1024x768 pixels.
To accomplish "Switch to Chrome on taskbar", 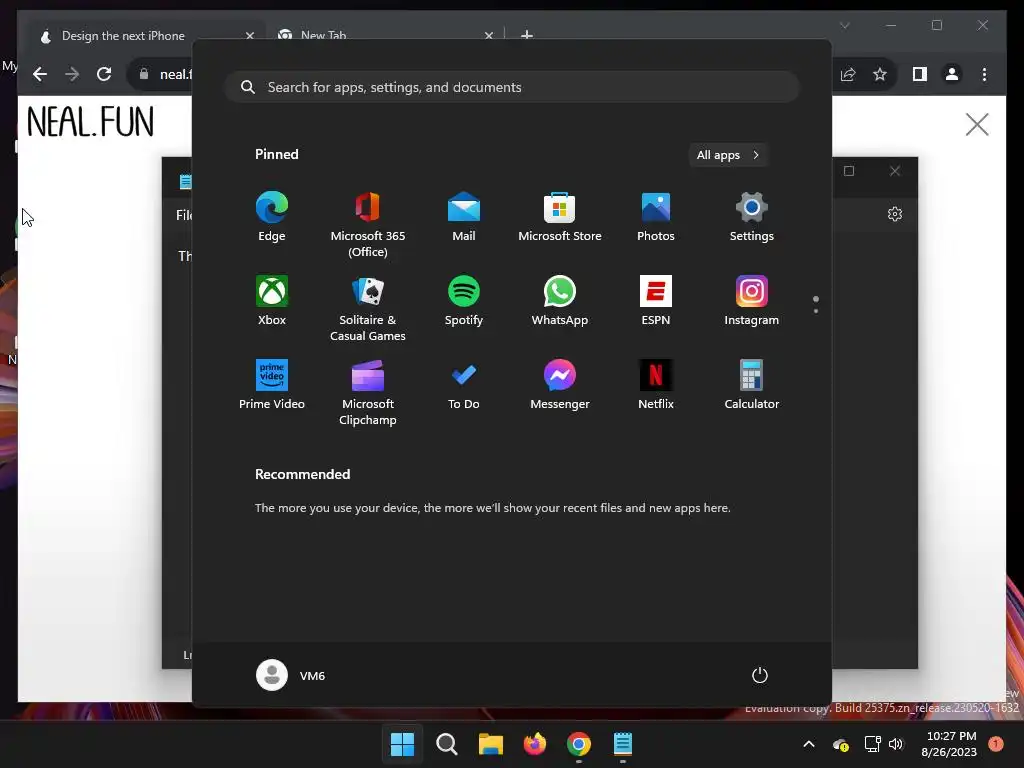I will (579, 744).
